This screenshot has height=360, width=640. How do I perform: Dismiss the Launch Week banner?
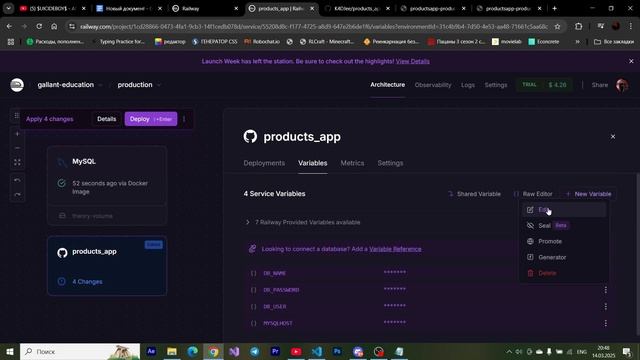[x=631, y=61]
